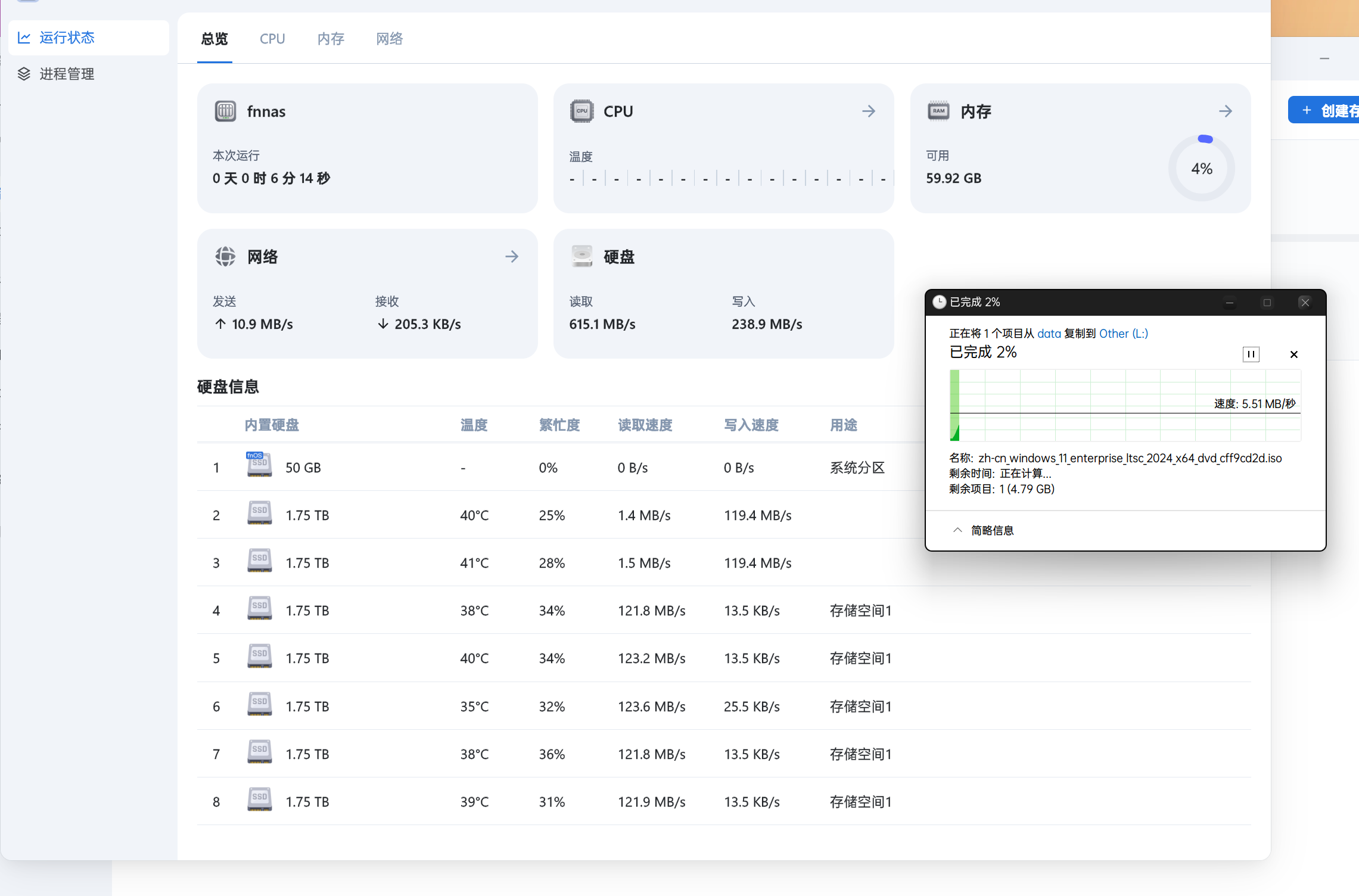The height and width of the screenshot is (896, 1359).
Task: Pause the file copy operation
Action: pos(1251,354)
